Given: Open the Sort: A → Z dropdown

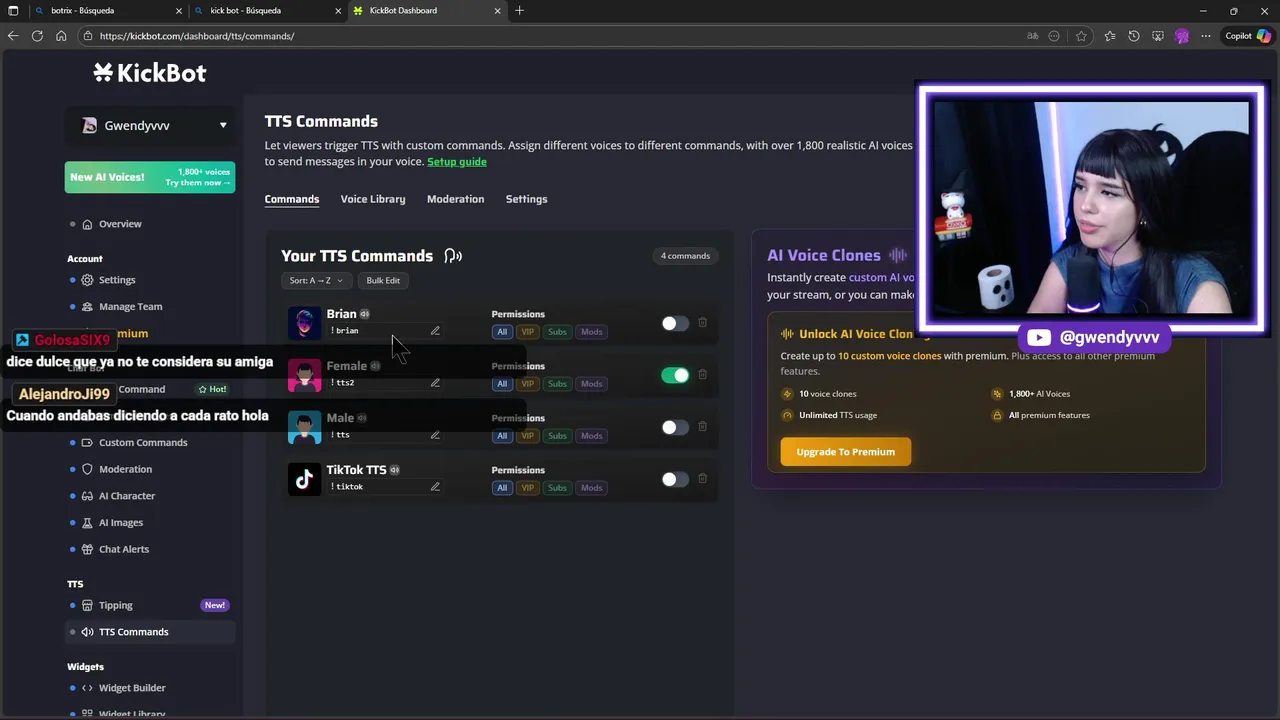Looking at the screenshot, I should point(316,281).
